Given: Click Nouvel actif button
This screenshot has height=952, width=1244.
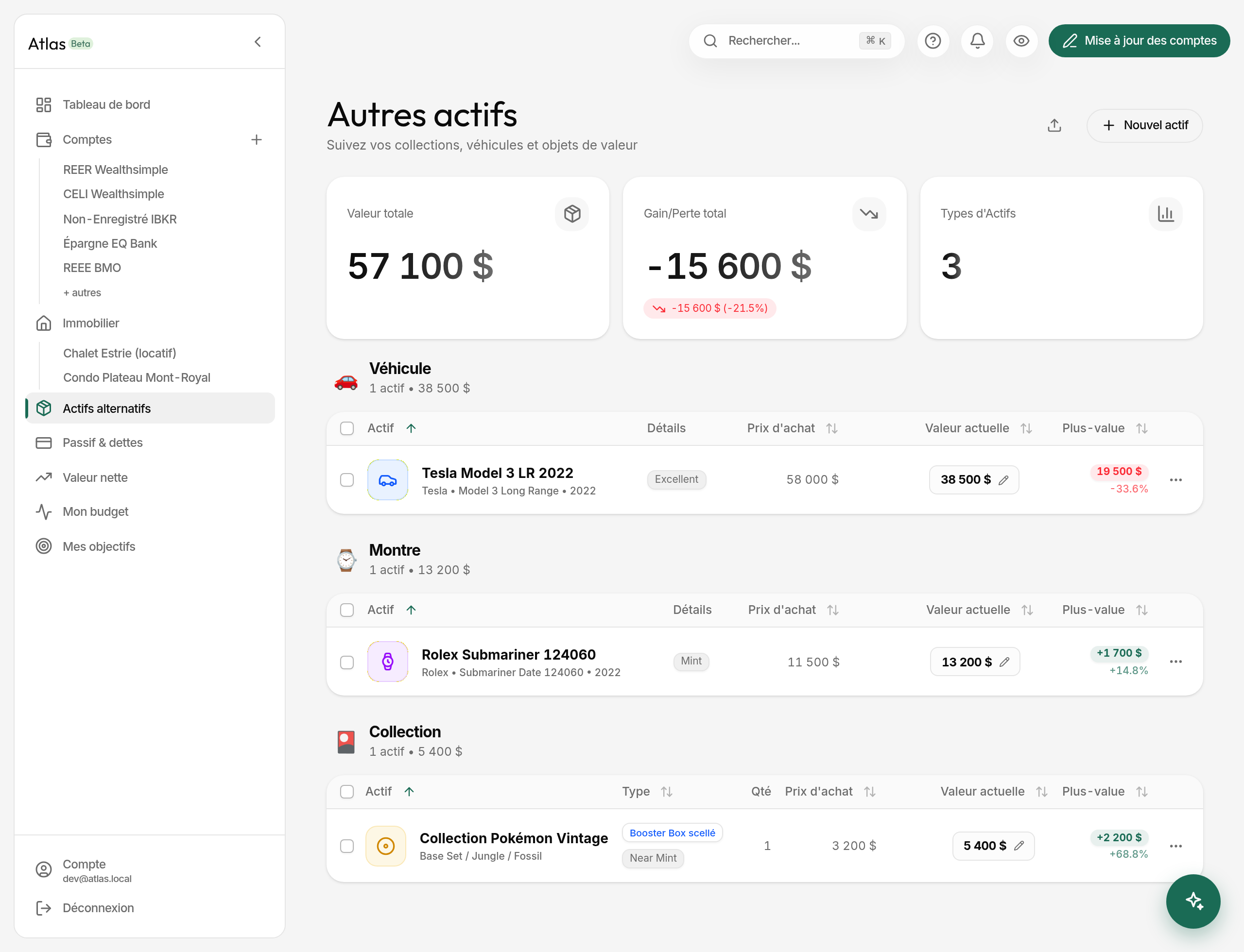Looking at the screenshot, I should 1144,125.
